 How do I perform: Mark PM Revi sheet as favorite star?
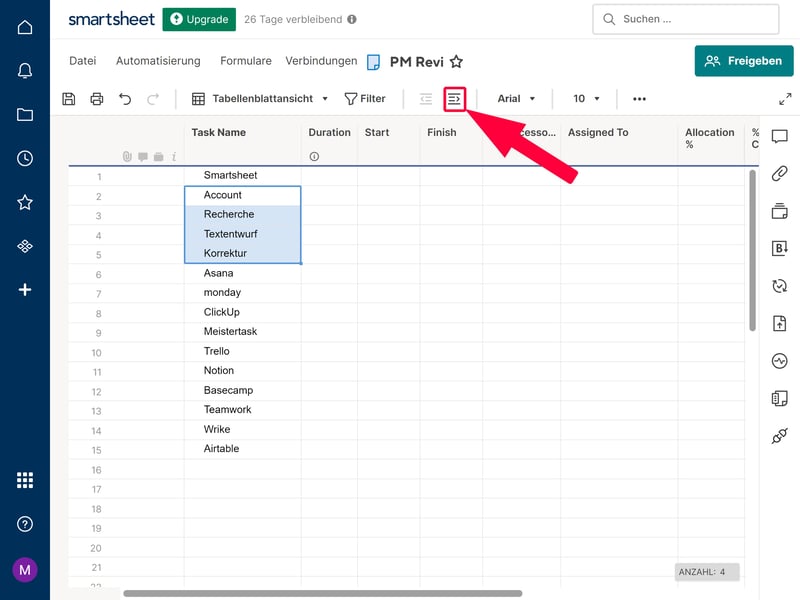(456, 62)
